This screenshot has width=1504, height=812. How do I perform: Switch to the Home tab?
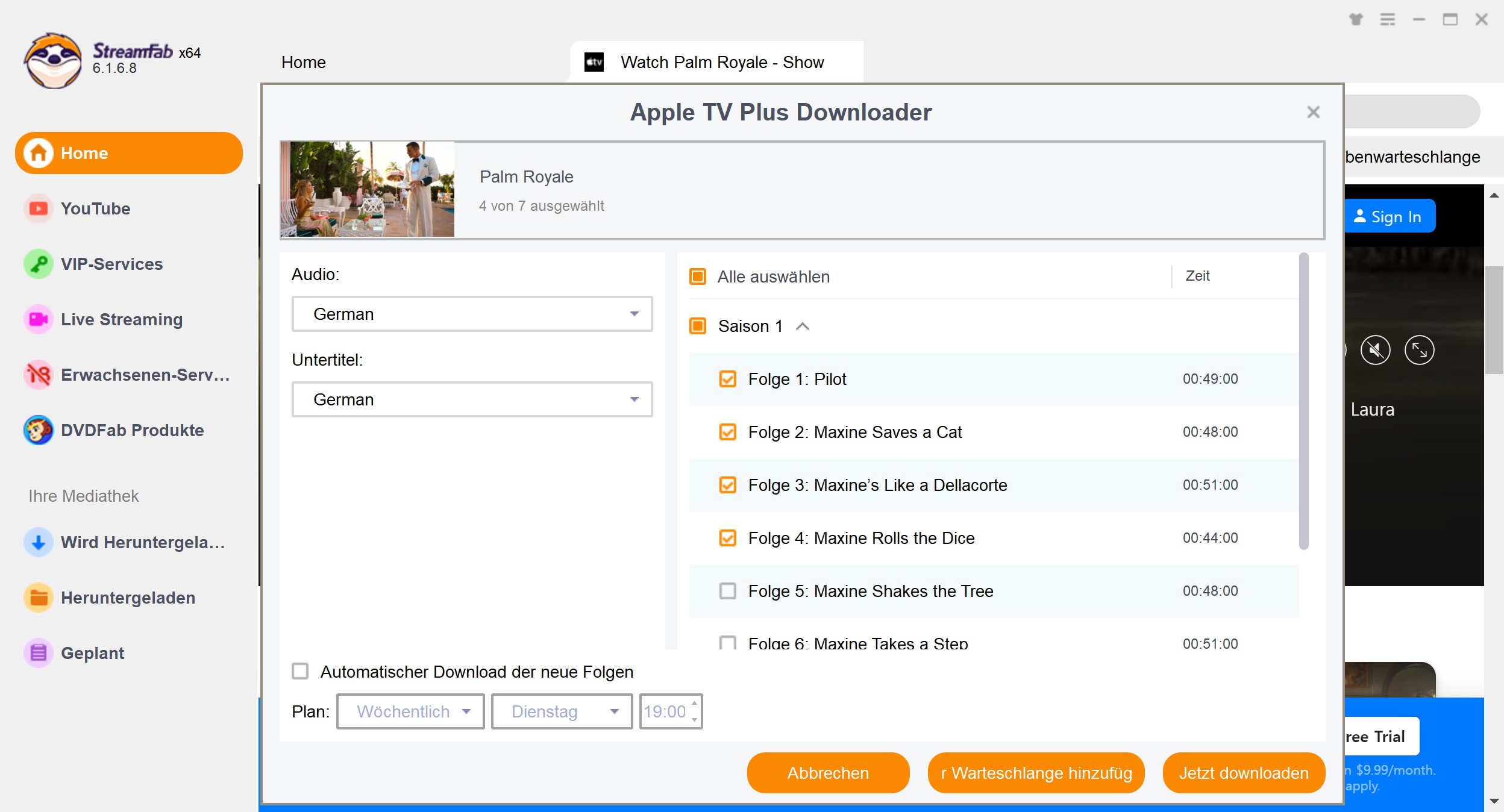coord(304,62)
